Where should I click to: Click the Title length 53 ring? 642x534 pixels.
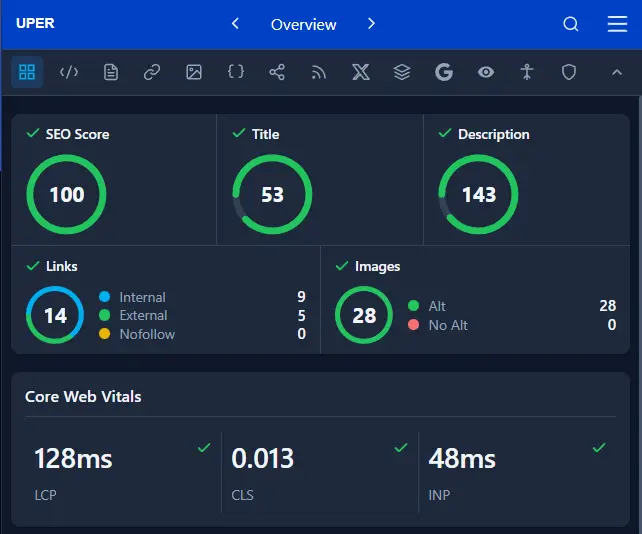272,194
